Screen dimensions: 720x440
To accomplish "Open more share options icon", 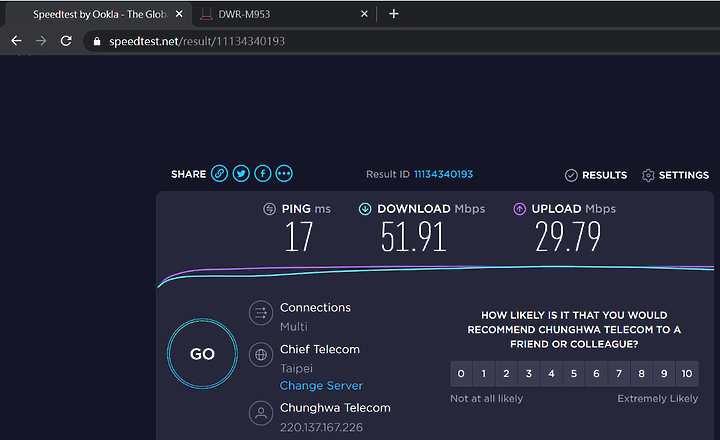I will tap(284, 174).
